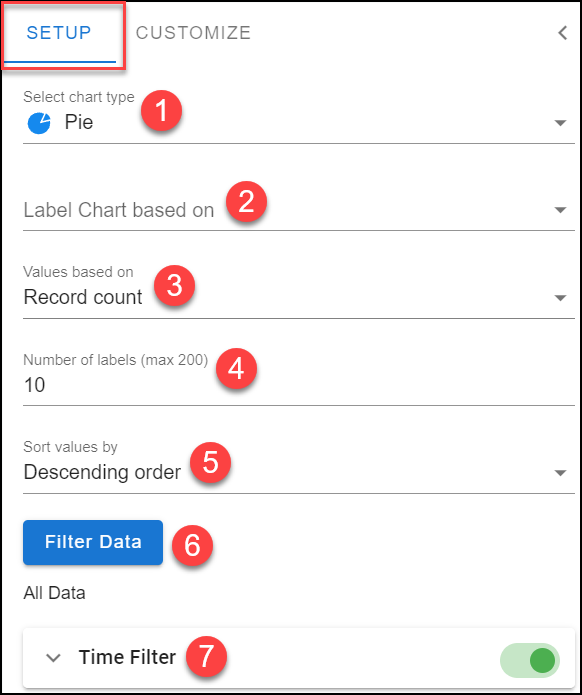Screen dimensions: 582x695
Task: Open the Label Chart based on dropdown
Action: click(299, 210)
